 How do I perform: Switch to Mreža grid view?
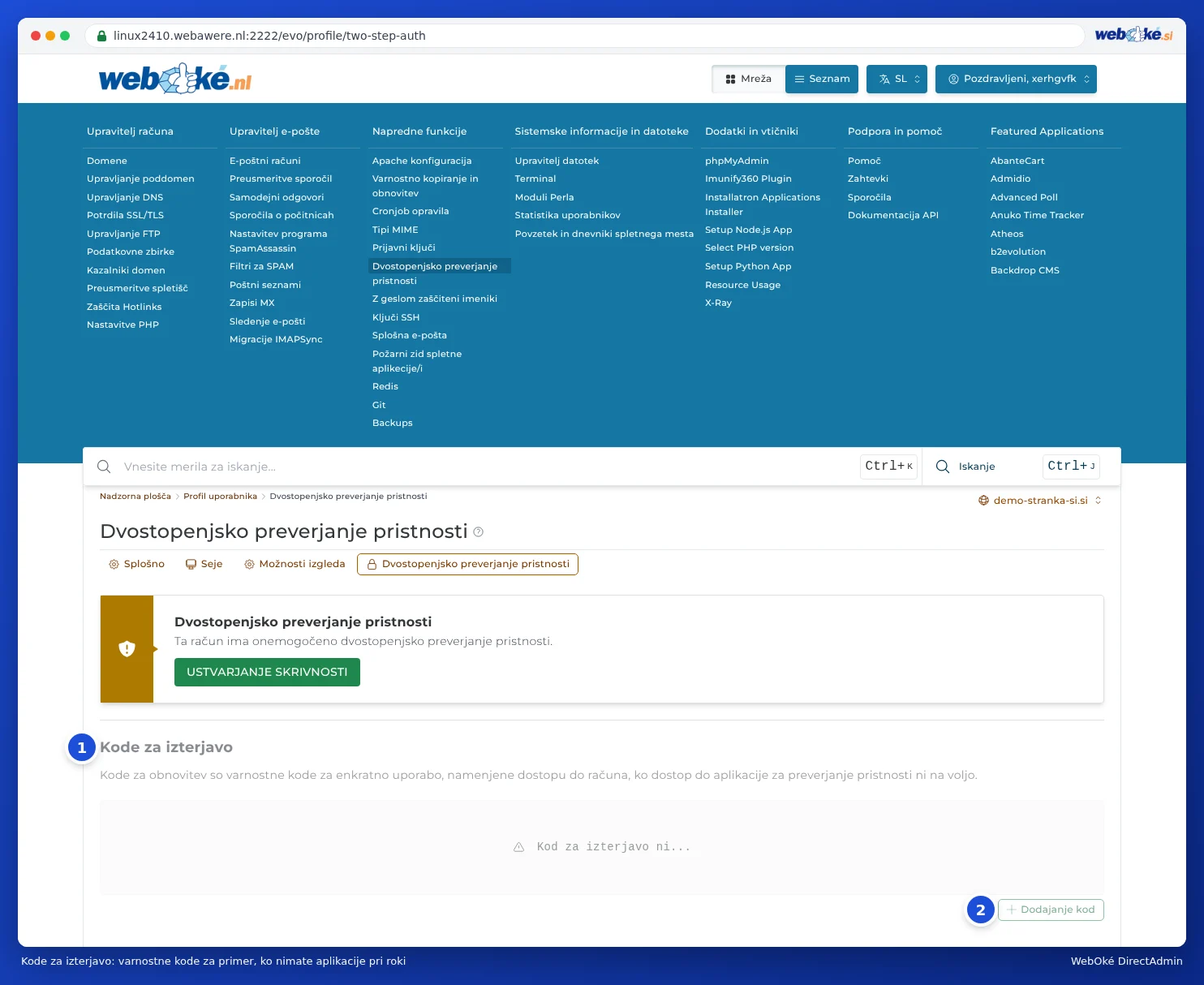click(748, 79)
